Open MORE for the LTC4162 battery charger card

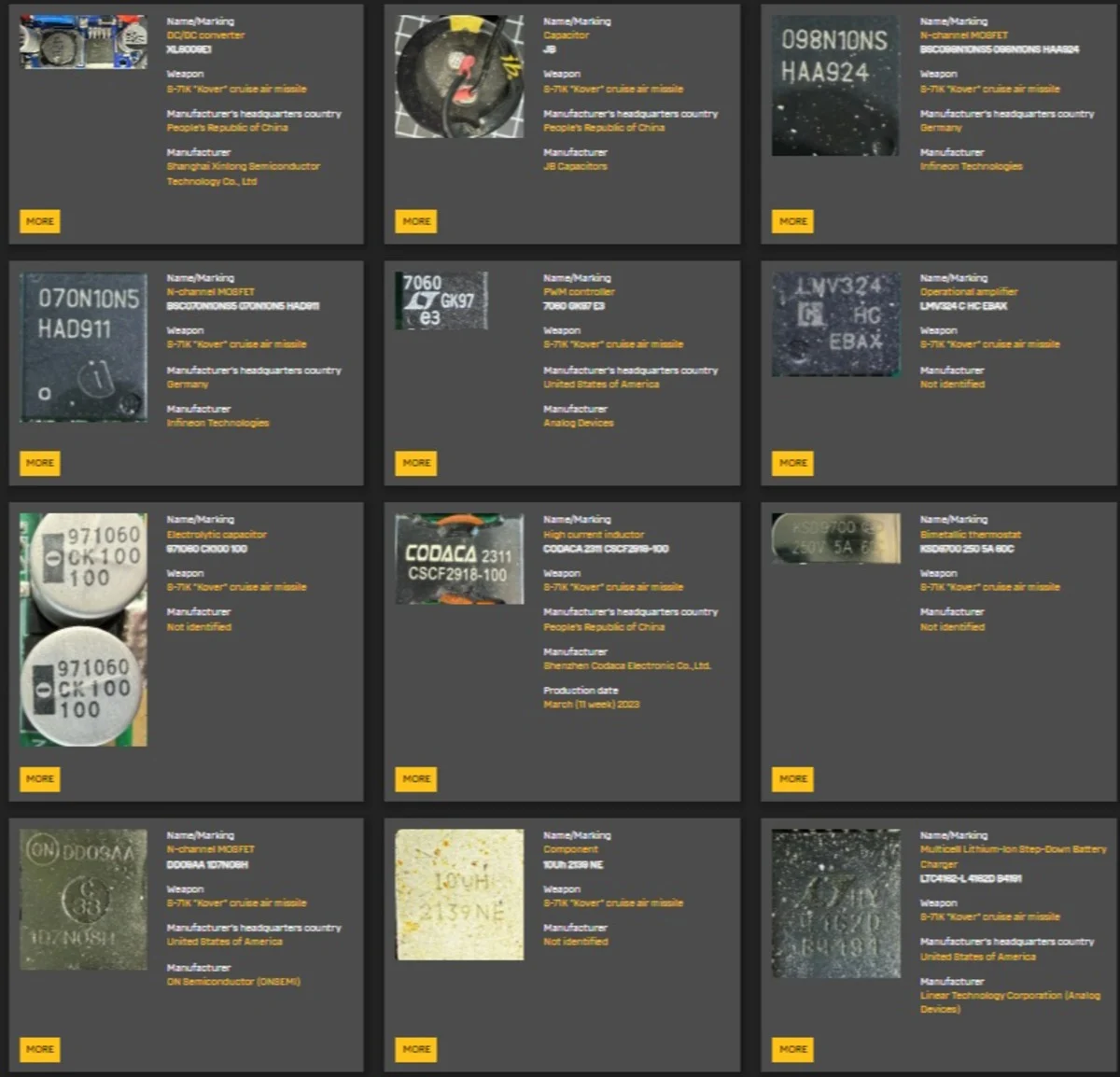click(x=792, y=1049)
